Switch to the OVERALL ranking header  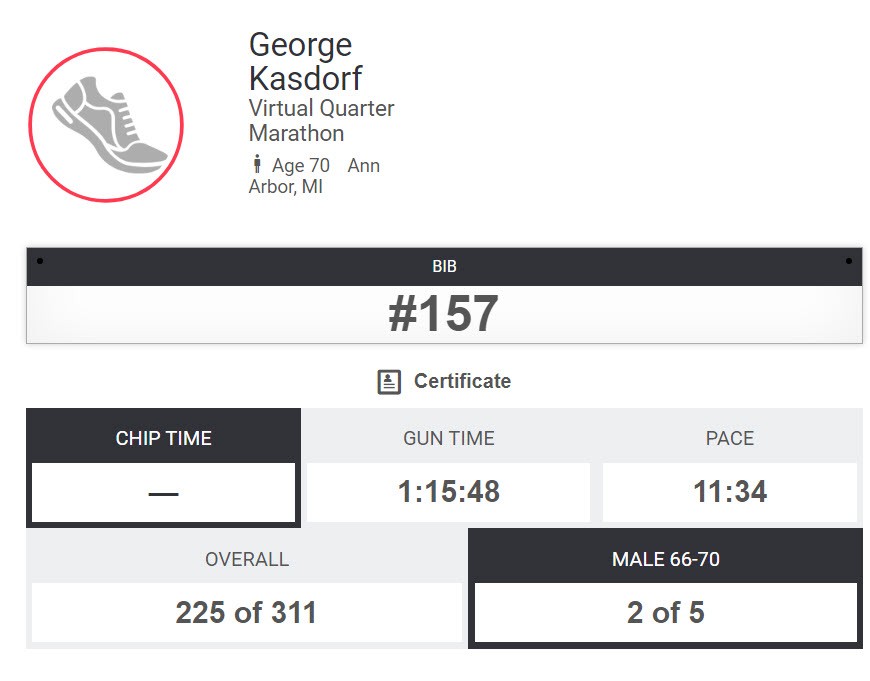pyautogui.click(x=247, y=559)
